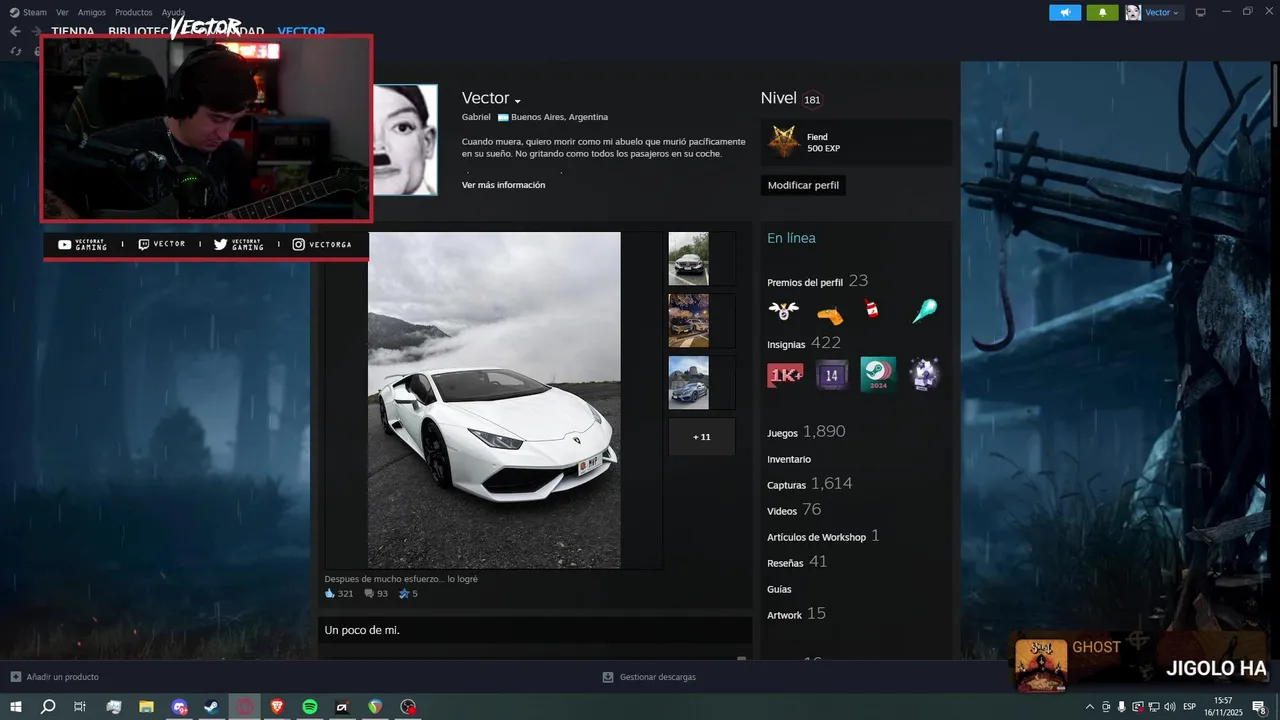This screenshot has height=720, width=1280.
Task: Click the ESP language indicator
Action: tap(1189, 707)
